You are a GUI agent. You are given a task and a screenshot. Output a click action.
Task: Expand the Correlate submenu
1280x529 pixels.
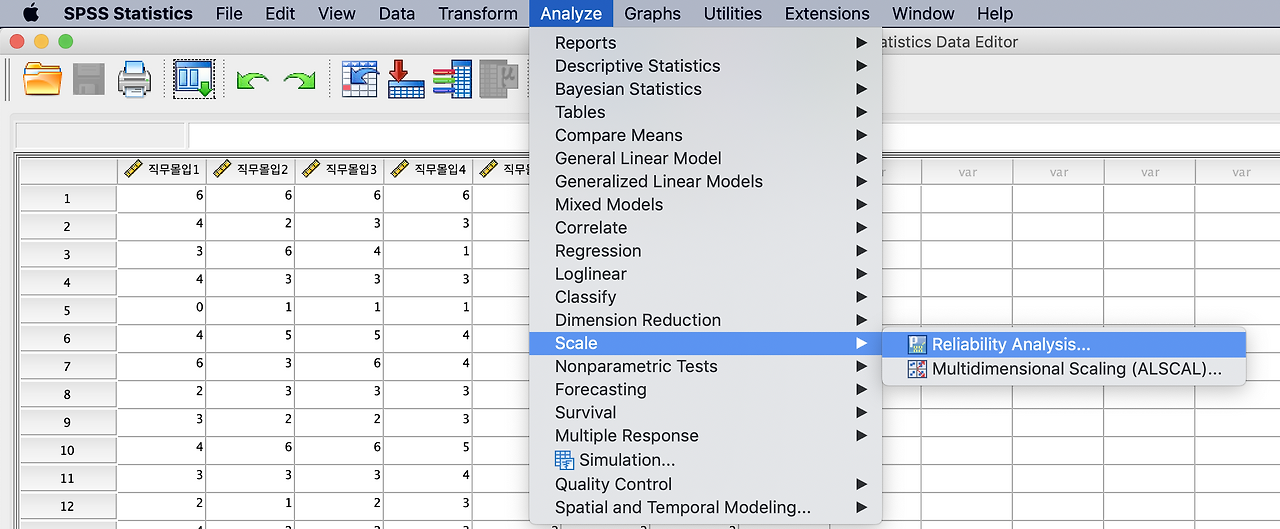705,227
